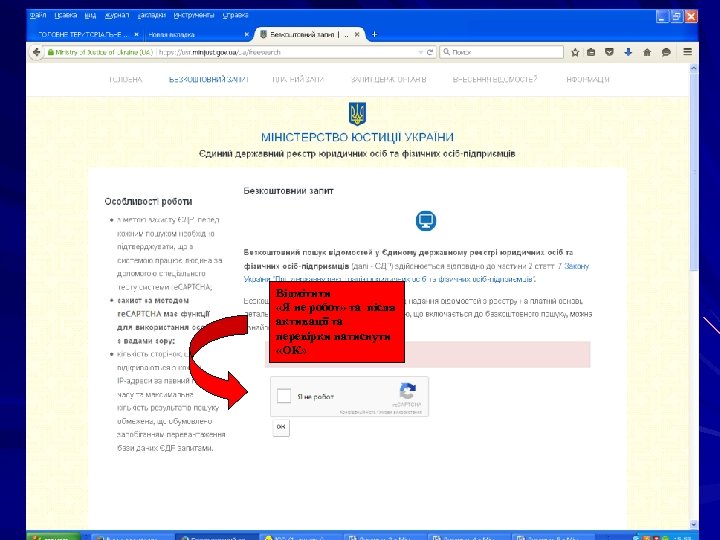Switch to the 'Новая вкладка' tab
The height and width of the screenshot is (540, 720).
[197, 34]
